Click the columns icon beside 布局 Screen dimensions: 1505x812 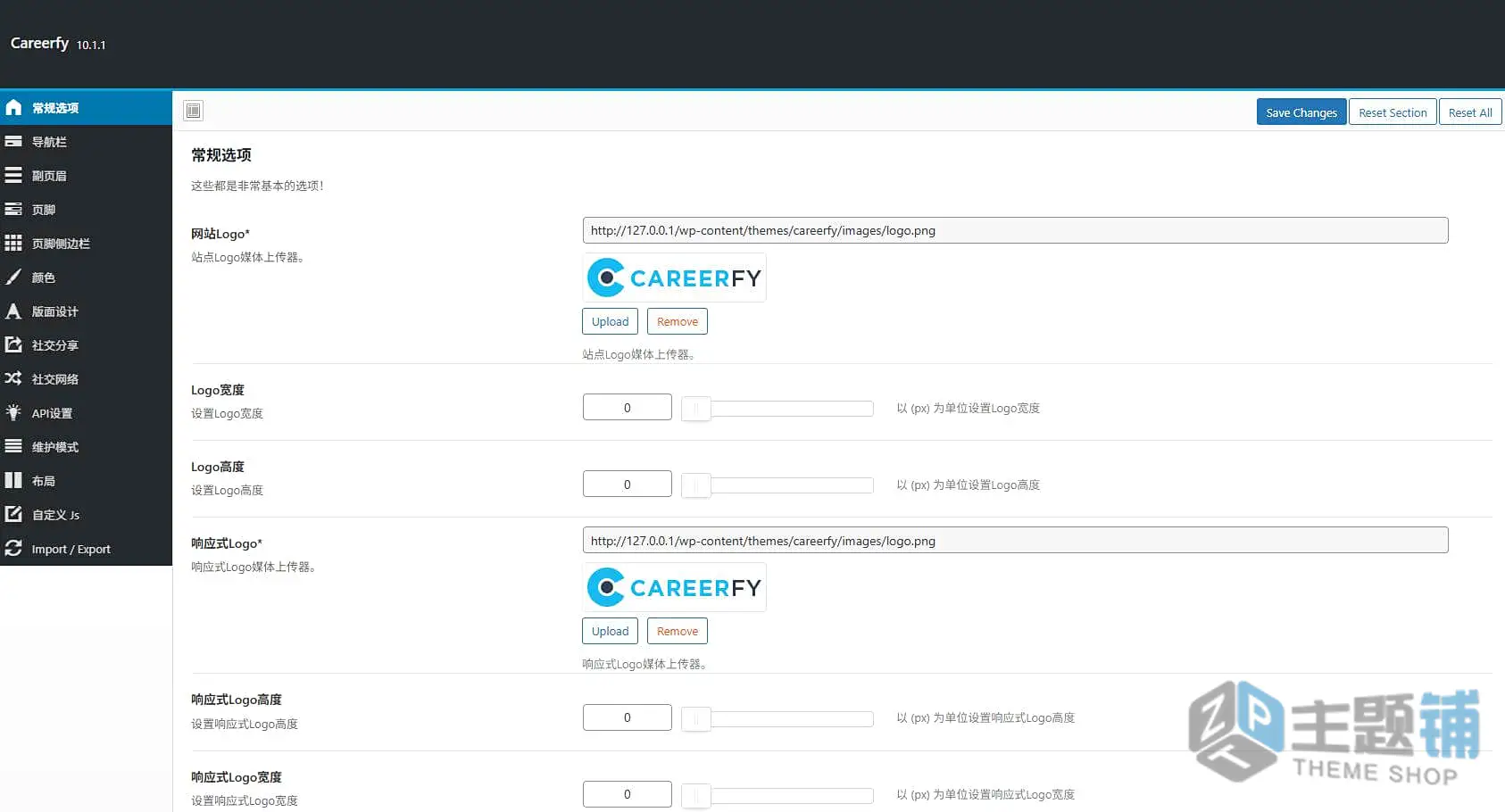(x=13, y=481)
